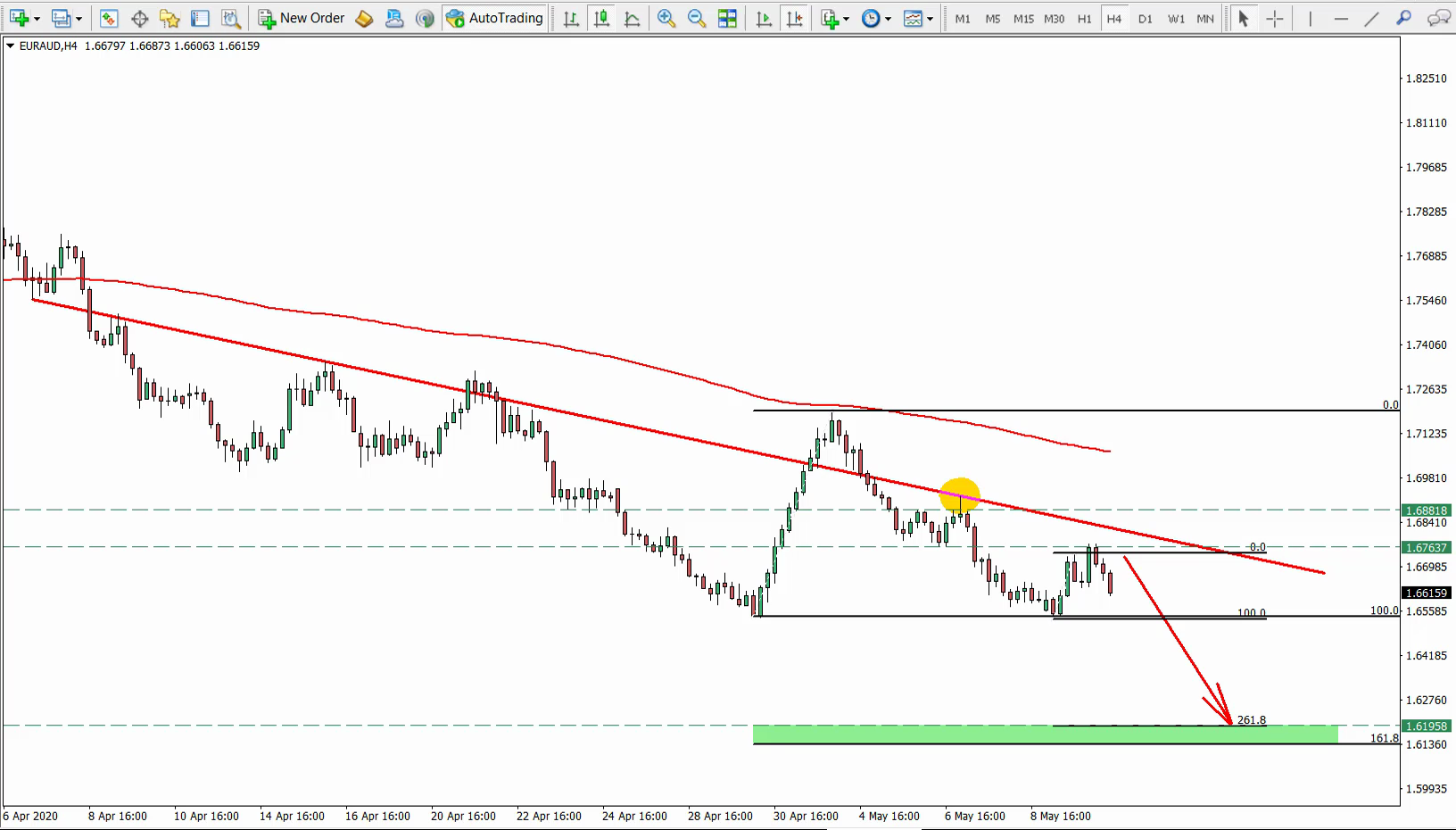The width and height of the screenshot is (1456, 830).
Task: Click the EURAUD,H4 chart title arrow
Action: 10,46
